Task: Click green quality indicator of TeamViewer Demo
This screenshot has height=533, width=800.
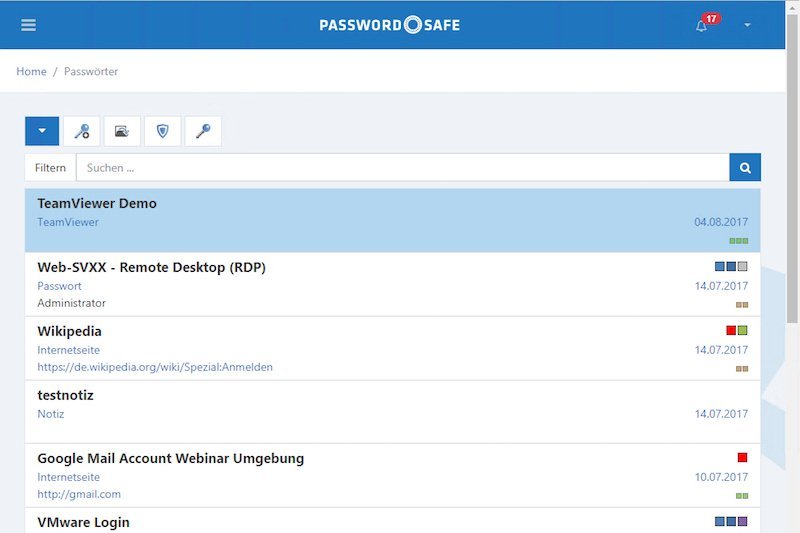Action: coord(739,241)
